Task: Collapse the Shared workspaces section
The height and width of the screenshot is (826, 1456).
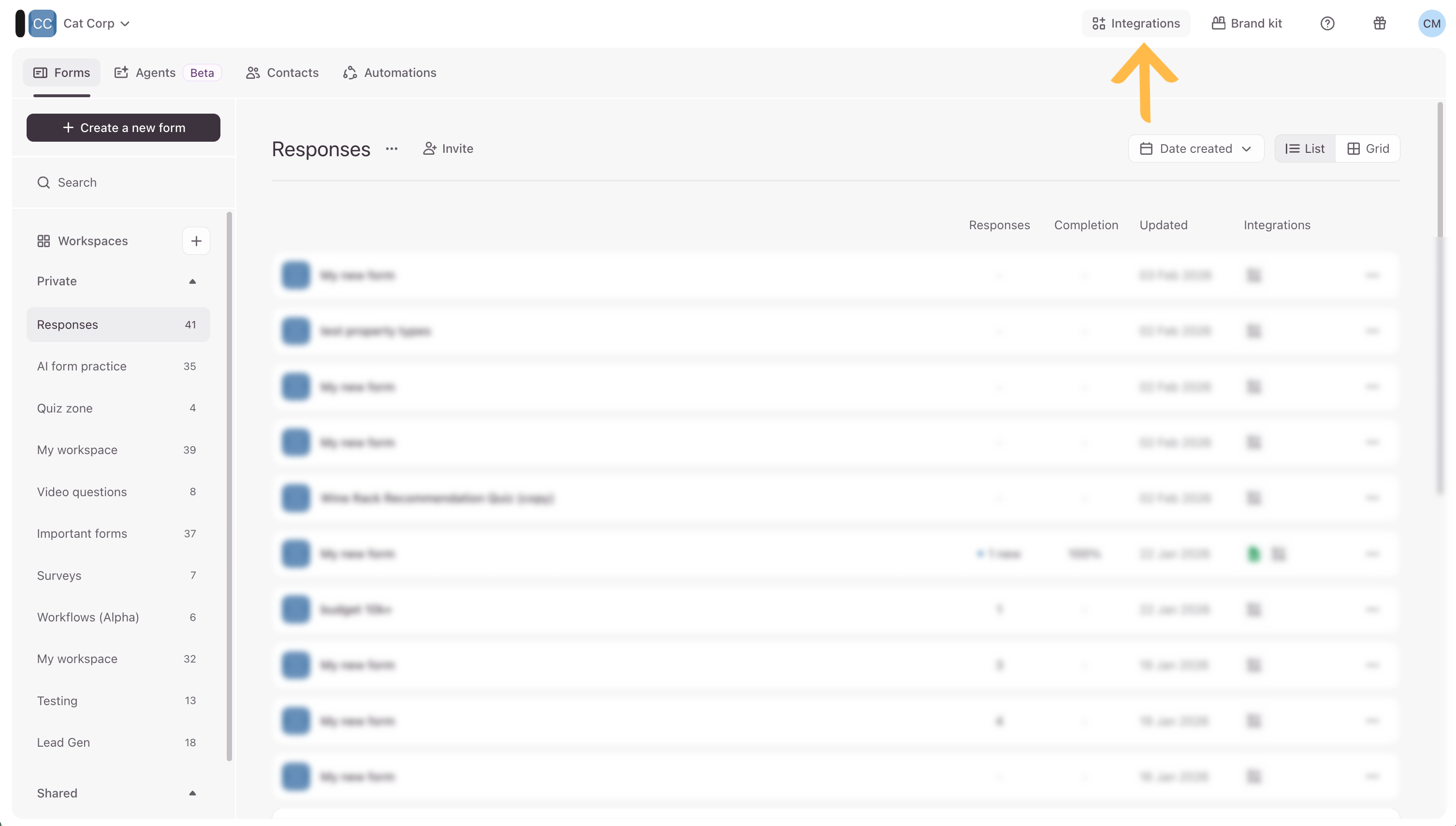Action: point(192,793)
